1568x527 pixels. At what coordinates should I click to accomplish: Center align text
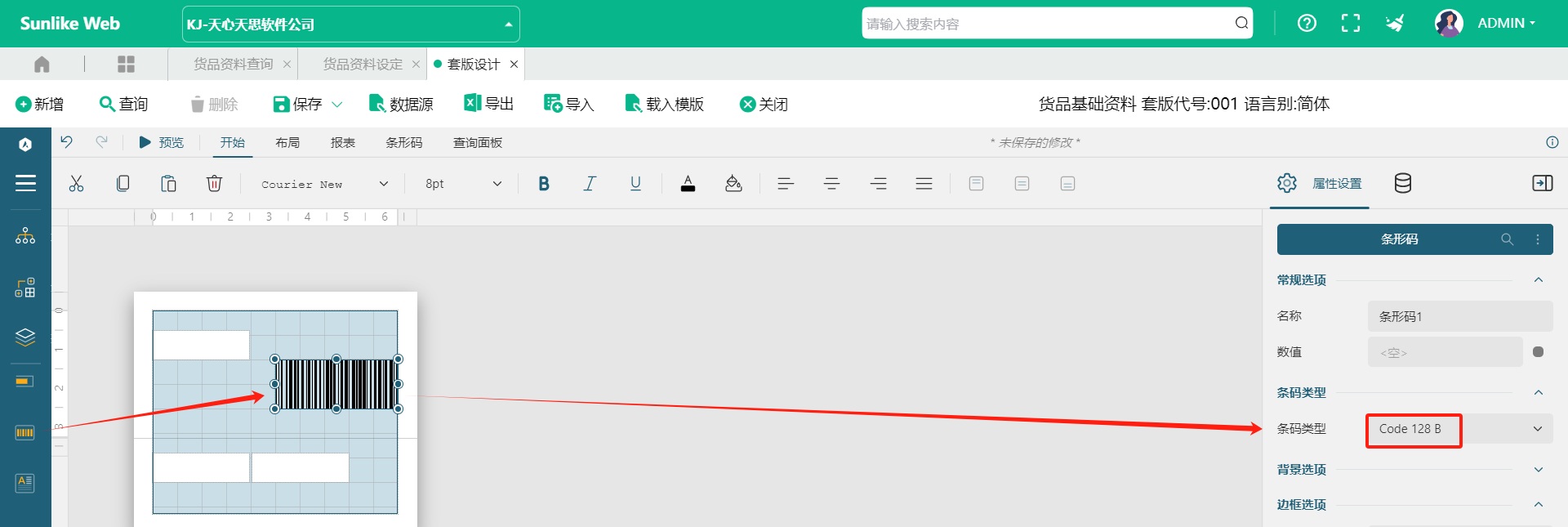(831, 184)
